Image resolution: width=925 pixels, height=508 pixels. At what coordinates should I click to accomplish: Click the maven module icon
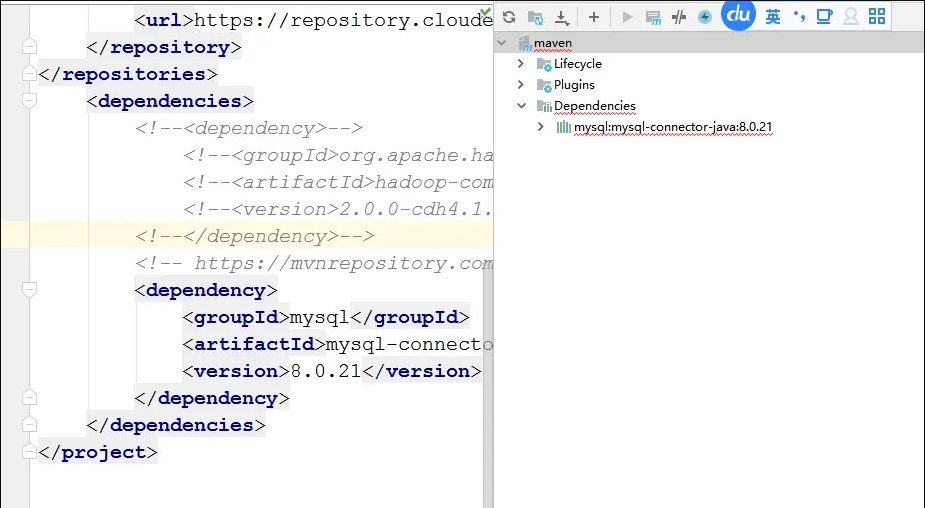point(525,43)
